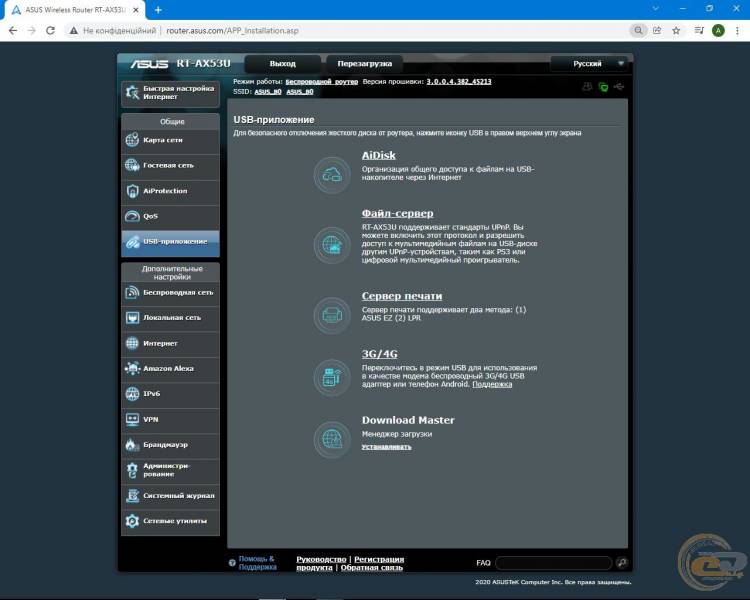Click the green network status icon
Viewport: 750px width, 600px height.
(x=604, y=87)
